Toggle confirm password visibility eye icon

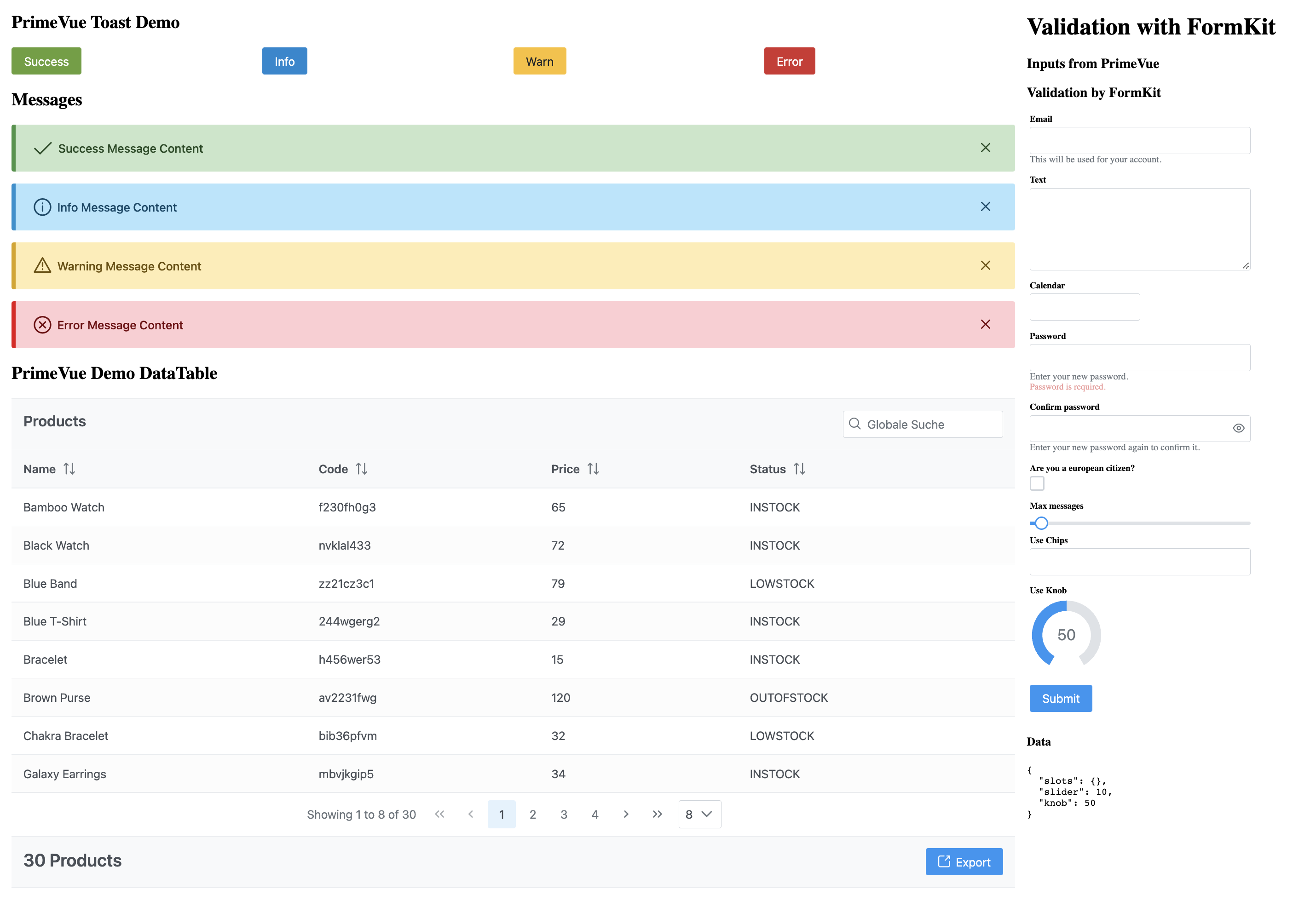pyautogui.click(x=1238, y=429)
